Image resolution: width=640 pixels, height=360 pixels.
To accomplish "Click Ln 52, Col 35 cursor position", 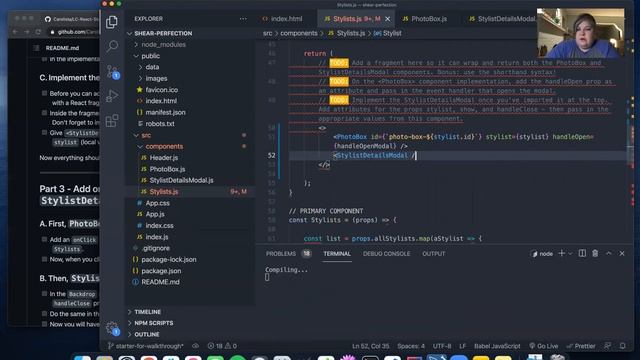I will [371, 346].
